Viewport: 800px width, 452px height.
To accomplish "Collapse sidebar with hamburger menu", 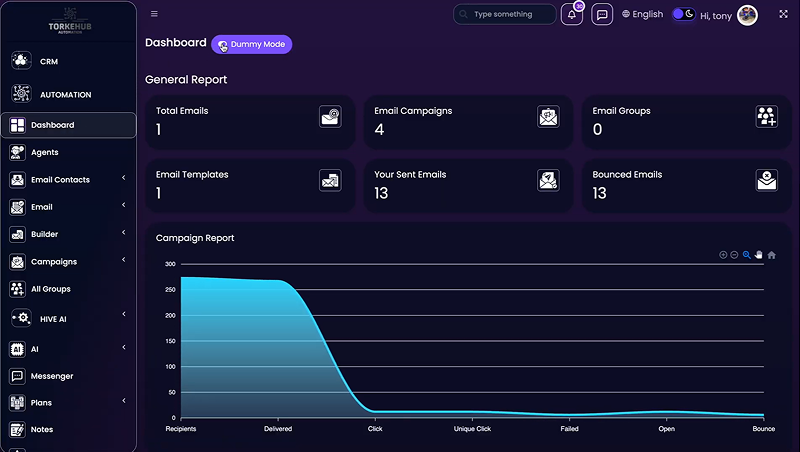I will 154,14.
